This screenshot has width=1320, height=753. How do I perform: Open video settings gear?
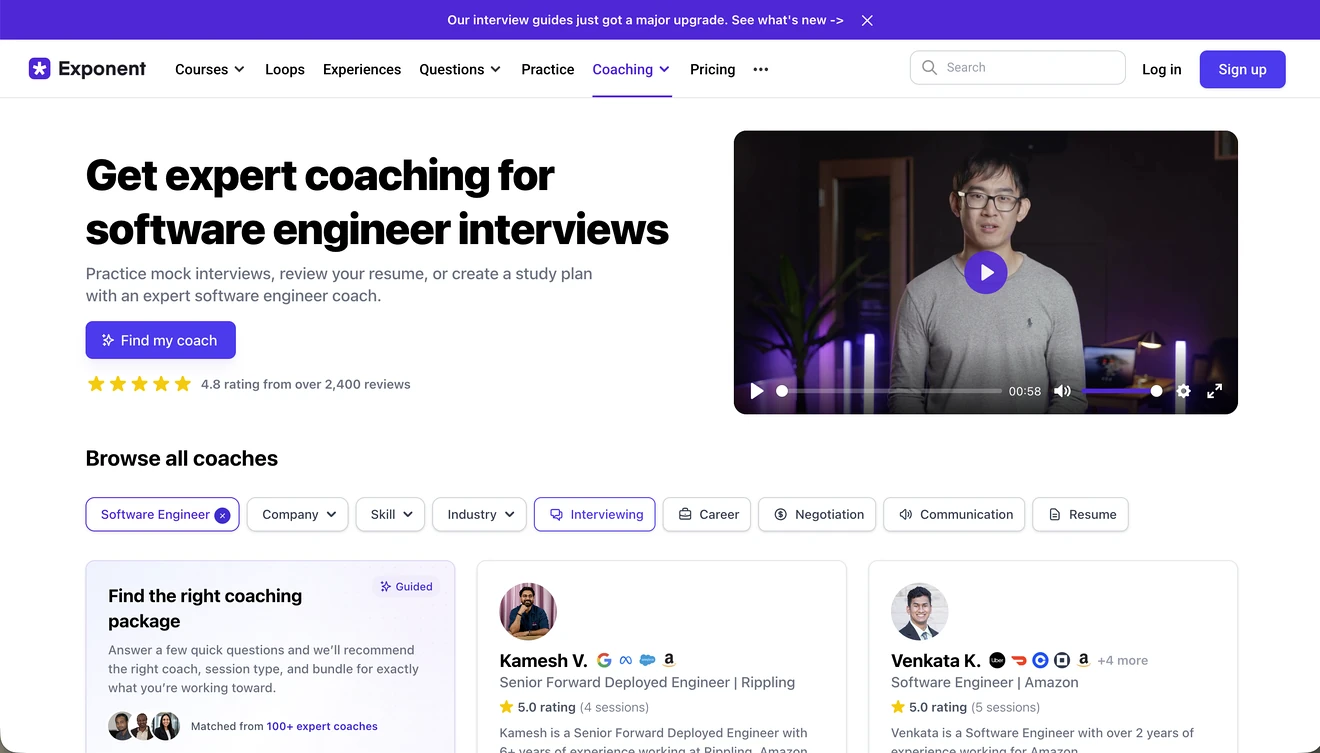(x=1184, y=391)
